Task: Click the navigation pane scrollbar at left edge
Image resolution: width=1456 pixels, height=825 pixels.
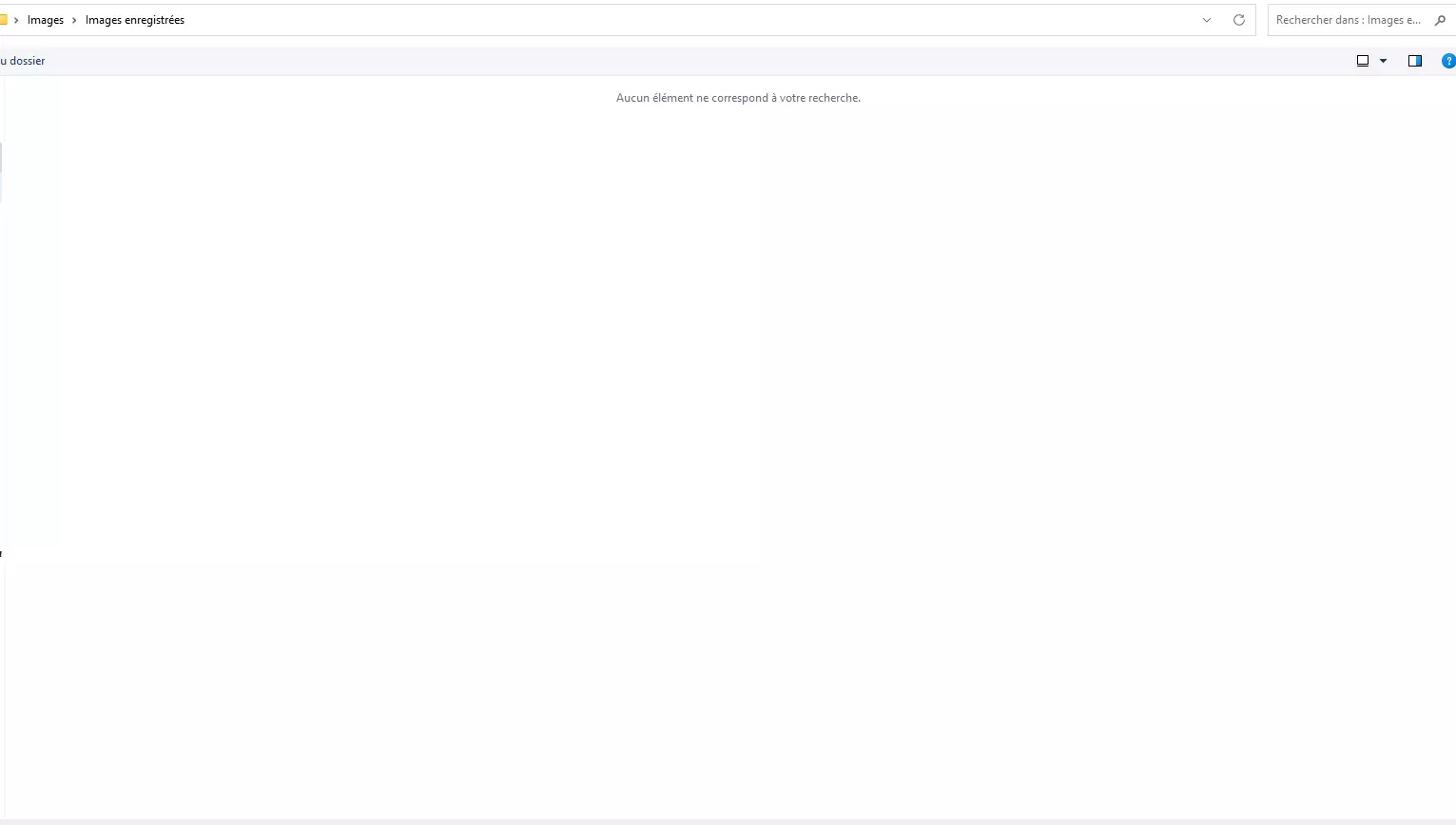Action: point(1,171)
